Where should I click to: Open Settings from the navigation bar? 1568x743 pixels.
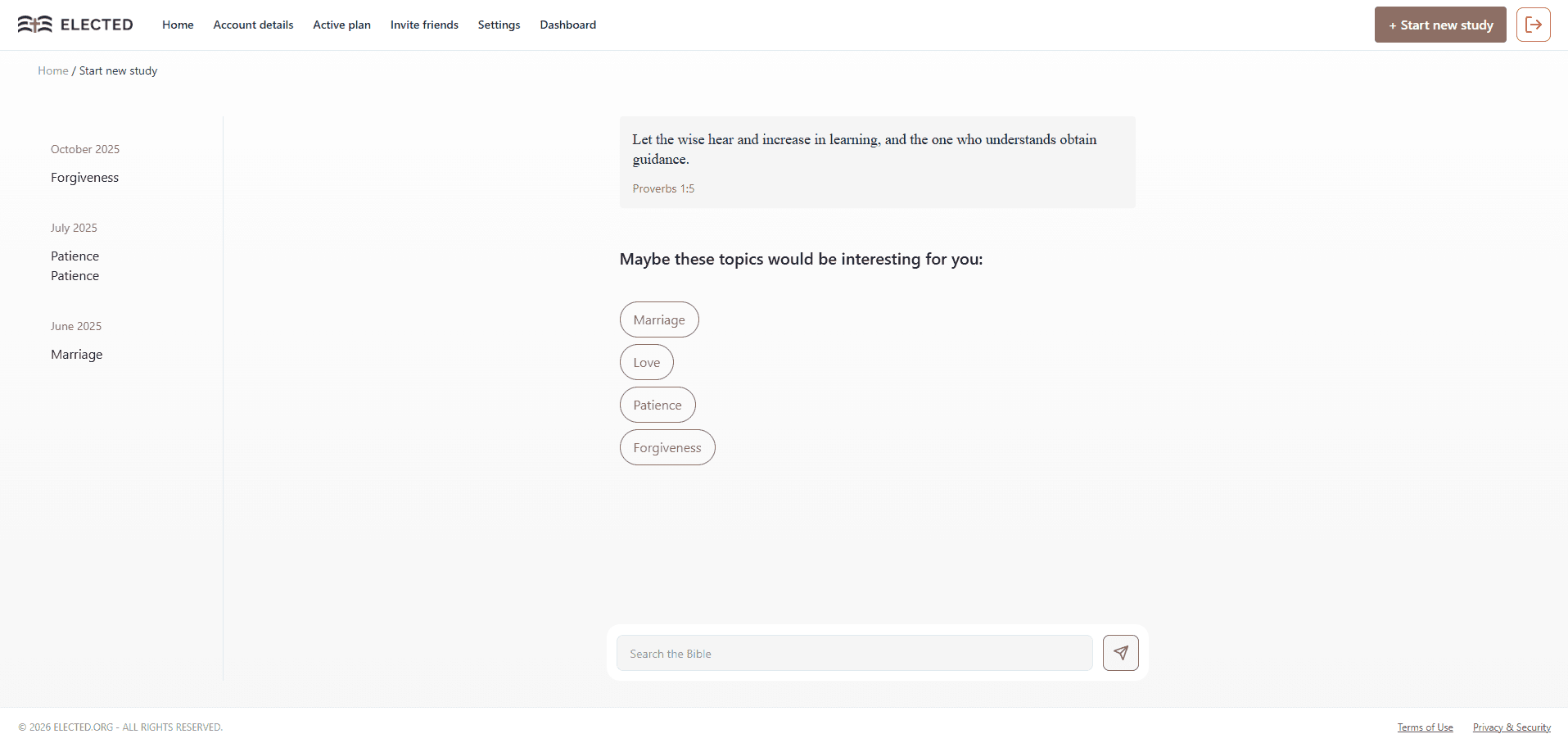(499, 25)
